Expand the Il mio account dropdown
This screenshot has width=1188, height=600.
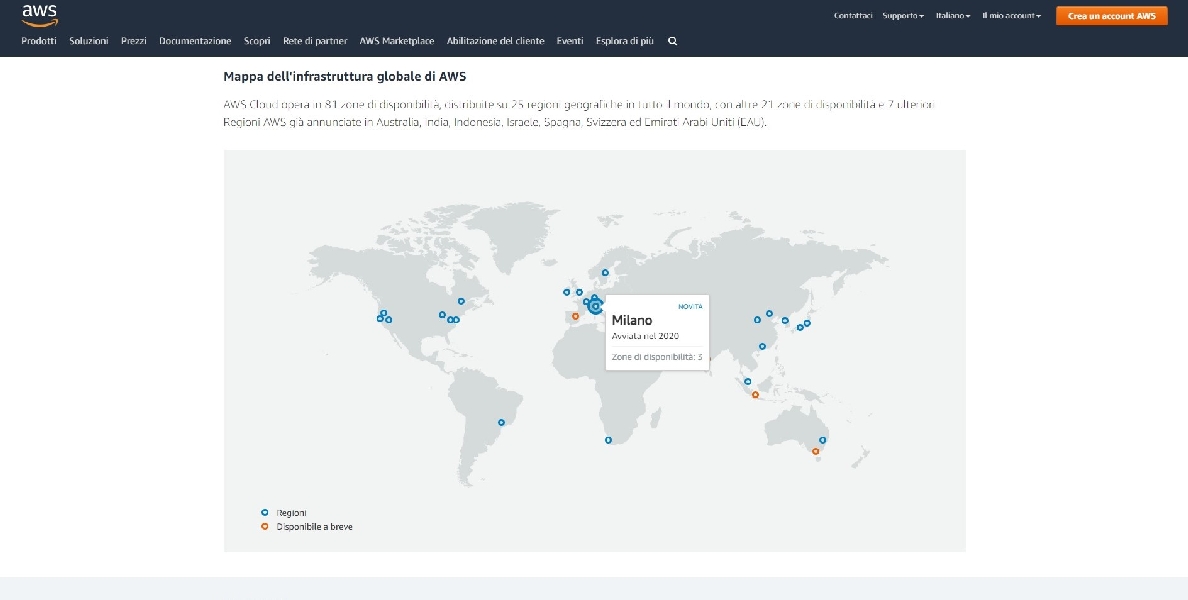tap(1011, 16)
